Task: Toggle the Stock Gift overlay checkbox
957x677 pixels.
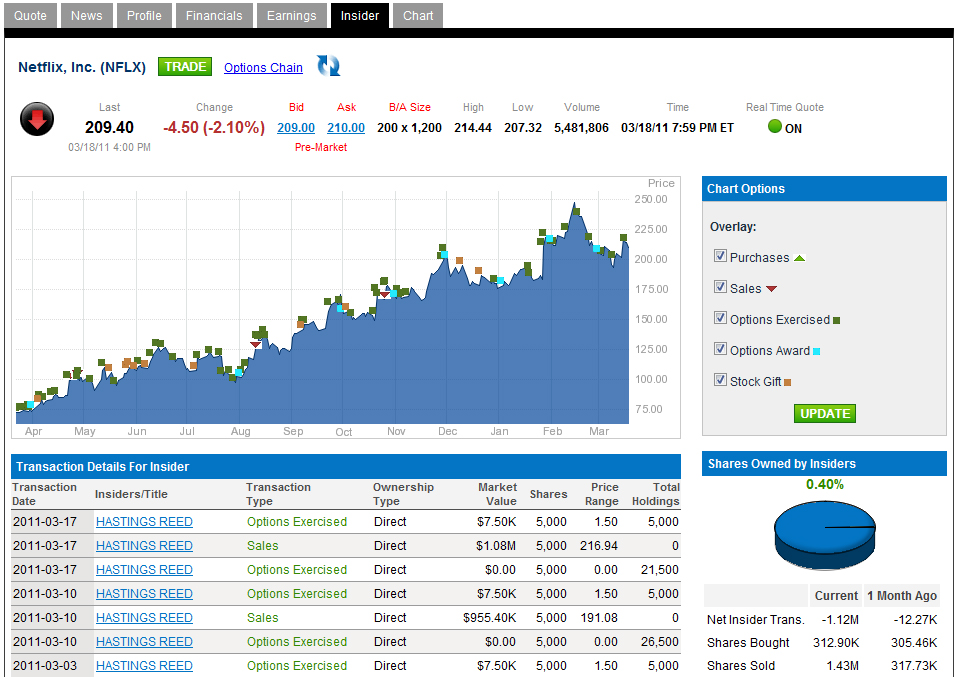Action: 720,380
